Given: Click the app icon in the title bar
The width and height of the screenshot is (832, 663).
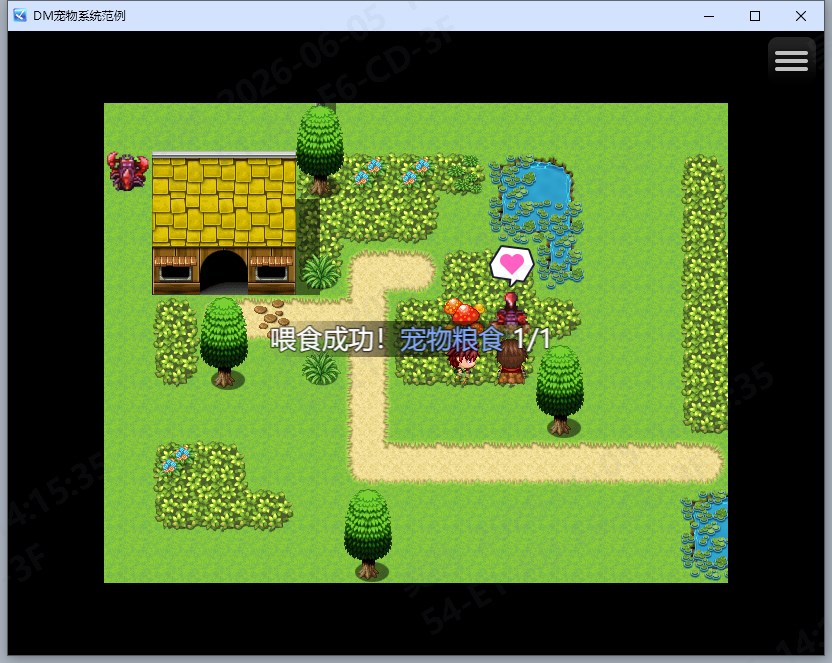Looking at the screenshot, I should (20, 15).
